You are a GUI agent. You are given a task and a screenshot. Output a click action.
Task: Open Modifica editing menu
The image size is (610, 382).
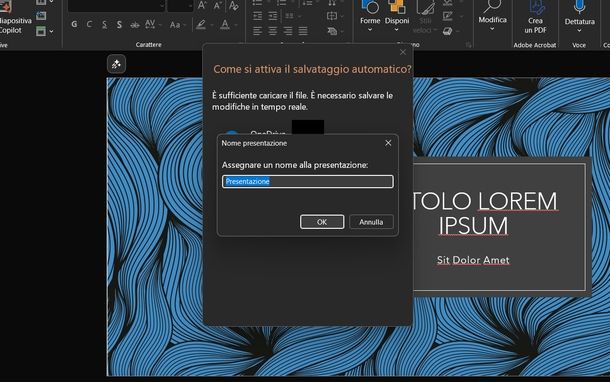493,16
